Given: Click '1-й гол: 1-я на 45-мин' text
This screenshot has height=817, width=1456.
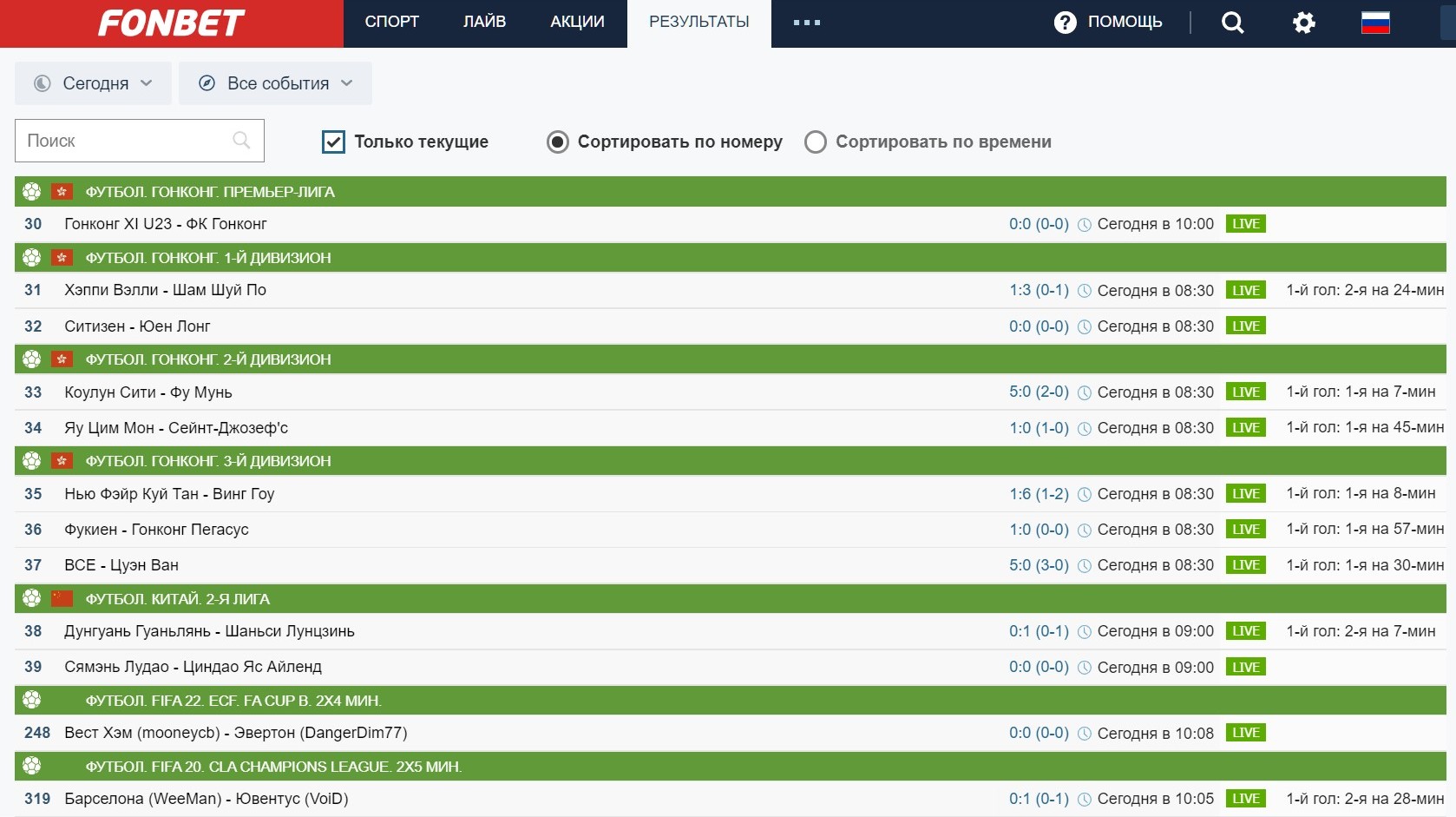Looking at the screenshot, I should (1365, 427).
